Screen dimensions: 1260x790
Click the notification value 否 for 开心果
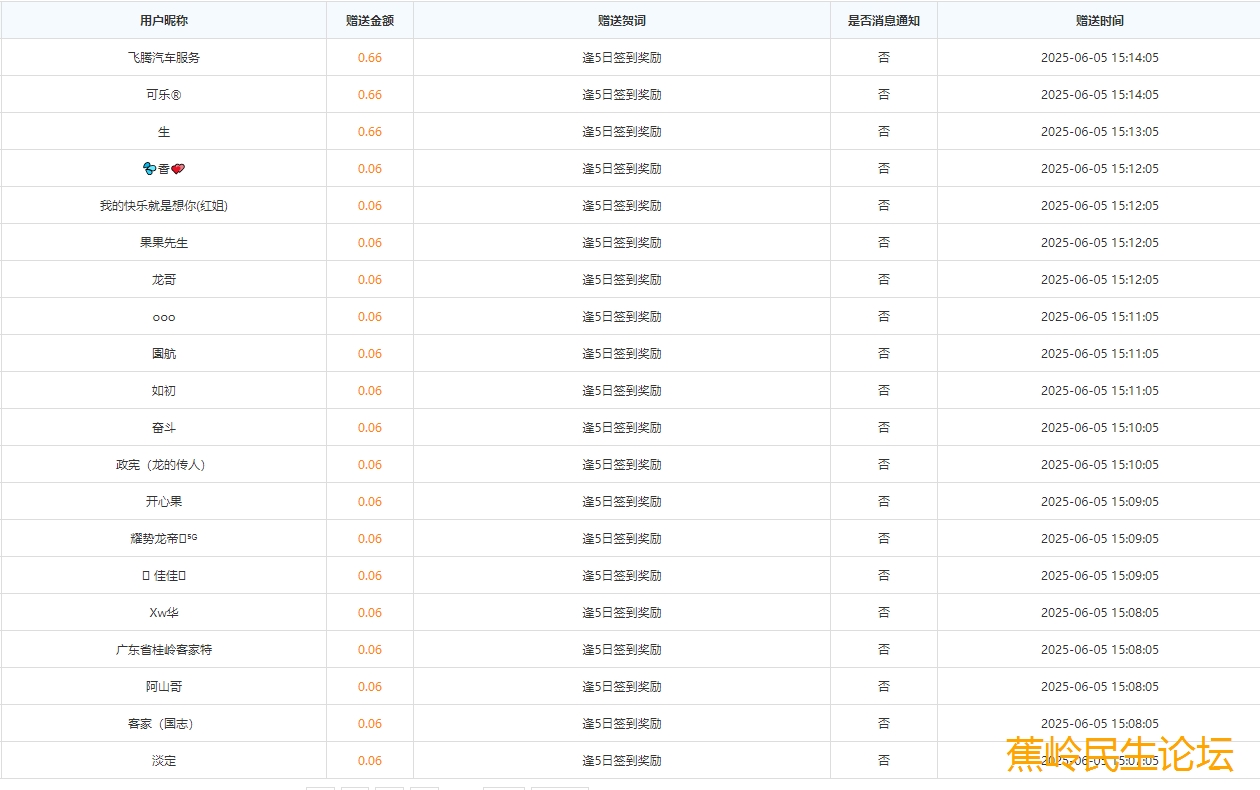point(884,502)
